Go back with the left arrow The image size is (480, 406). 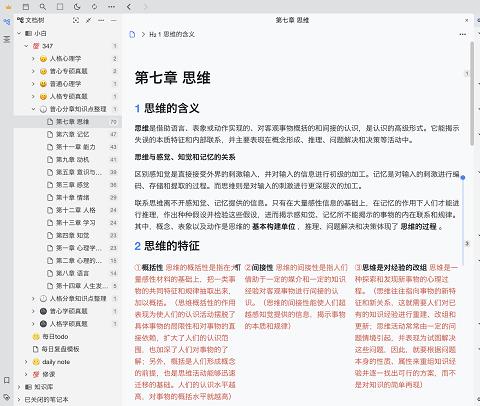(129, 7)
